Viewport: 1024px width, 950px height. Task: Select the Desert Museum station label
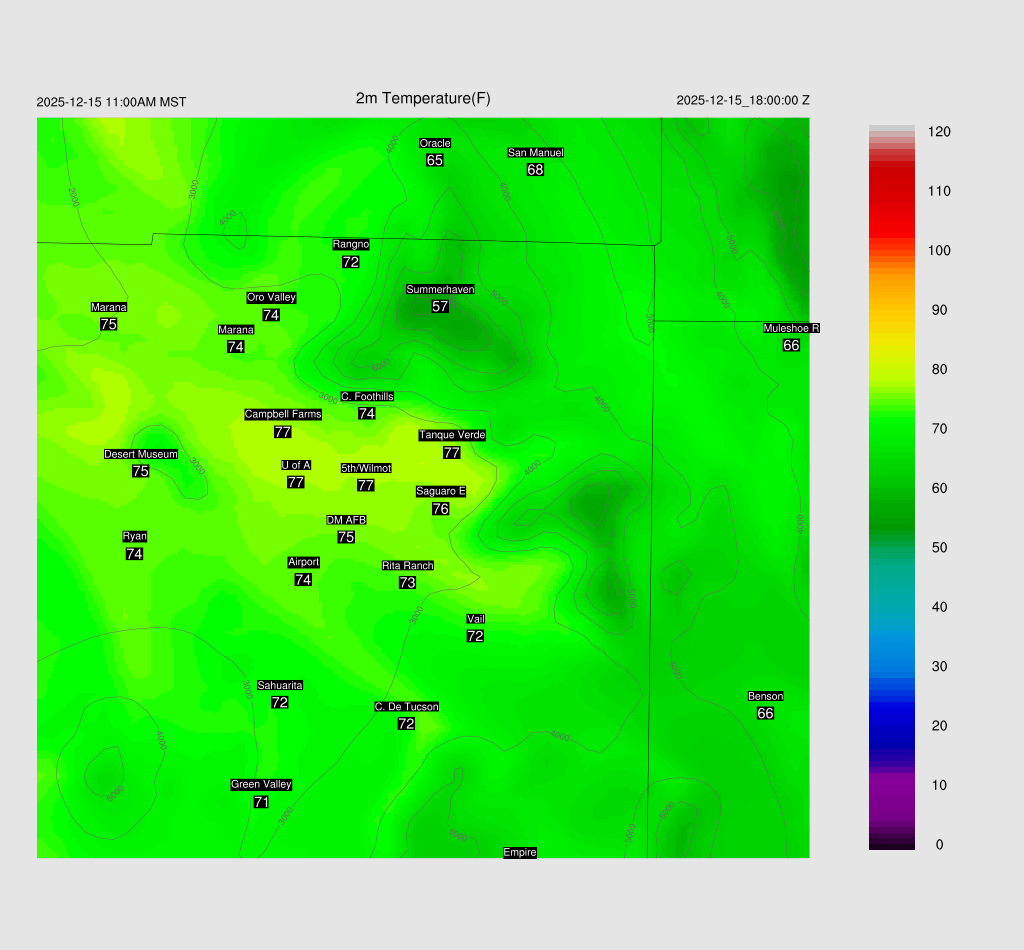coord(141,454)
